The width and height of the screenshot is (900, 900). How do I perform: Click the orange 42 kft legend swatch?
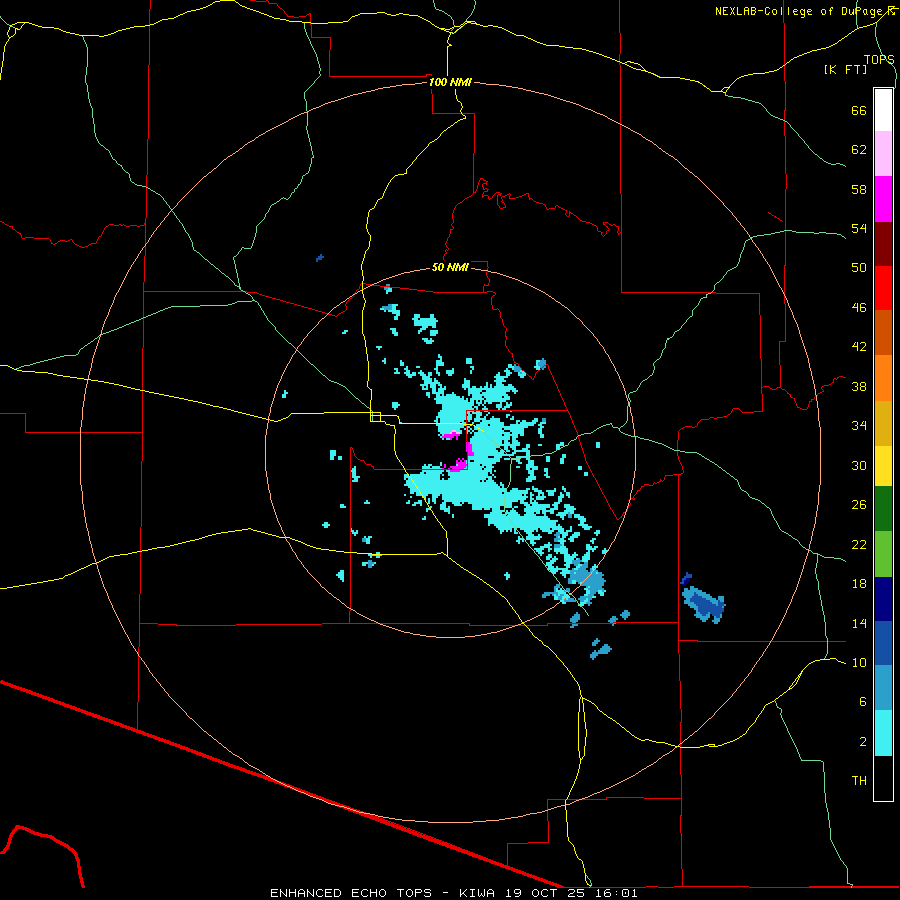click(x=883, y=378)
